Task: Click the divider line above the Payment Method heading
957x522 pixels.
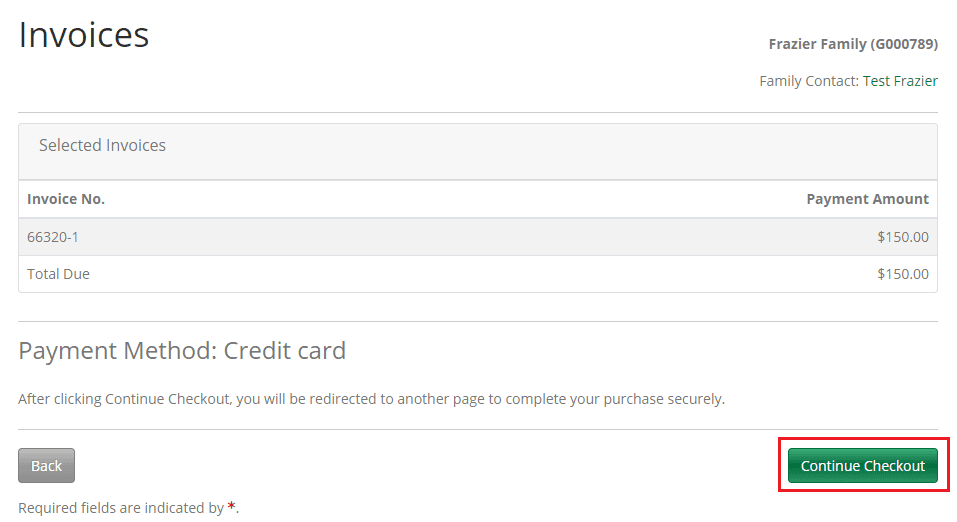Action: tap(478, 321)
